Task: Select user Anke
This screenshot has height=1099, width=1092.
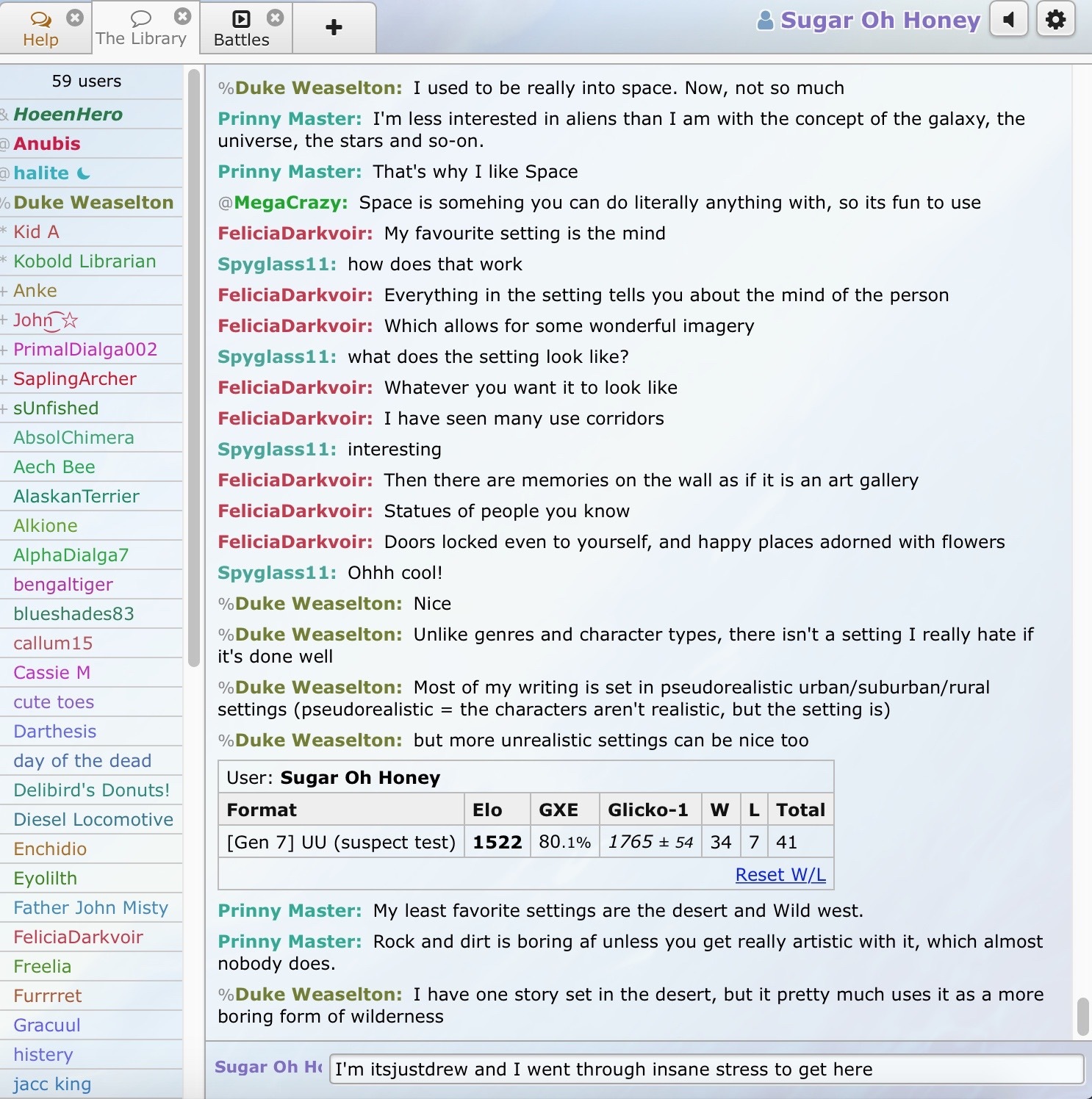Action: click(91, 290)
